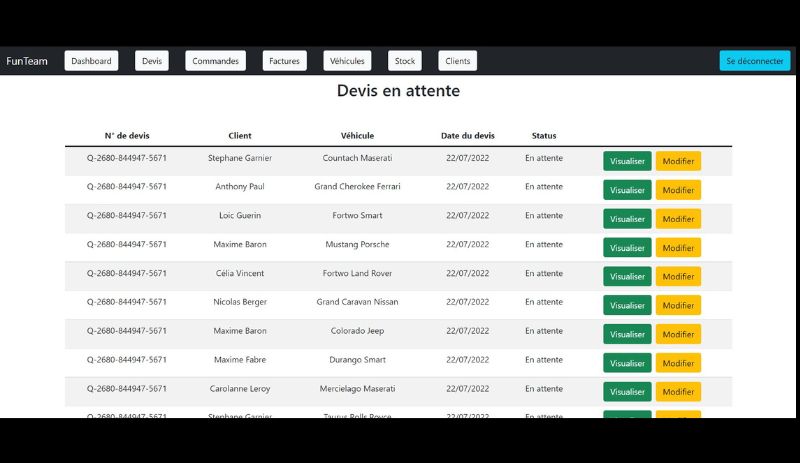
Task: Click the Grand Caravan Nissan cell
Action: click(357, 302)
